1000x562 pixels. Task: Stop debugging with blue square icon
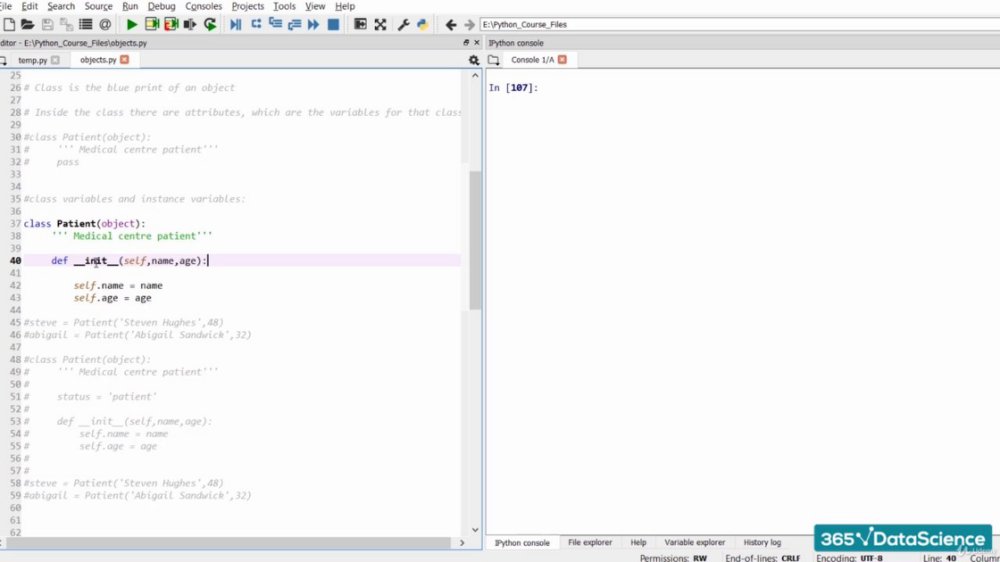333,24
